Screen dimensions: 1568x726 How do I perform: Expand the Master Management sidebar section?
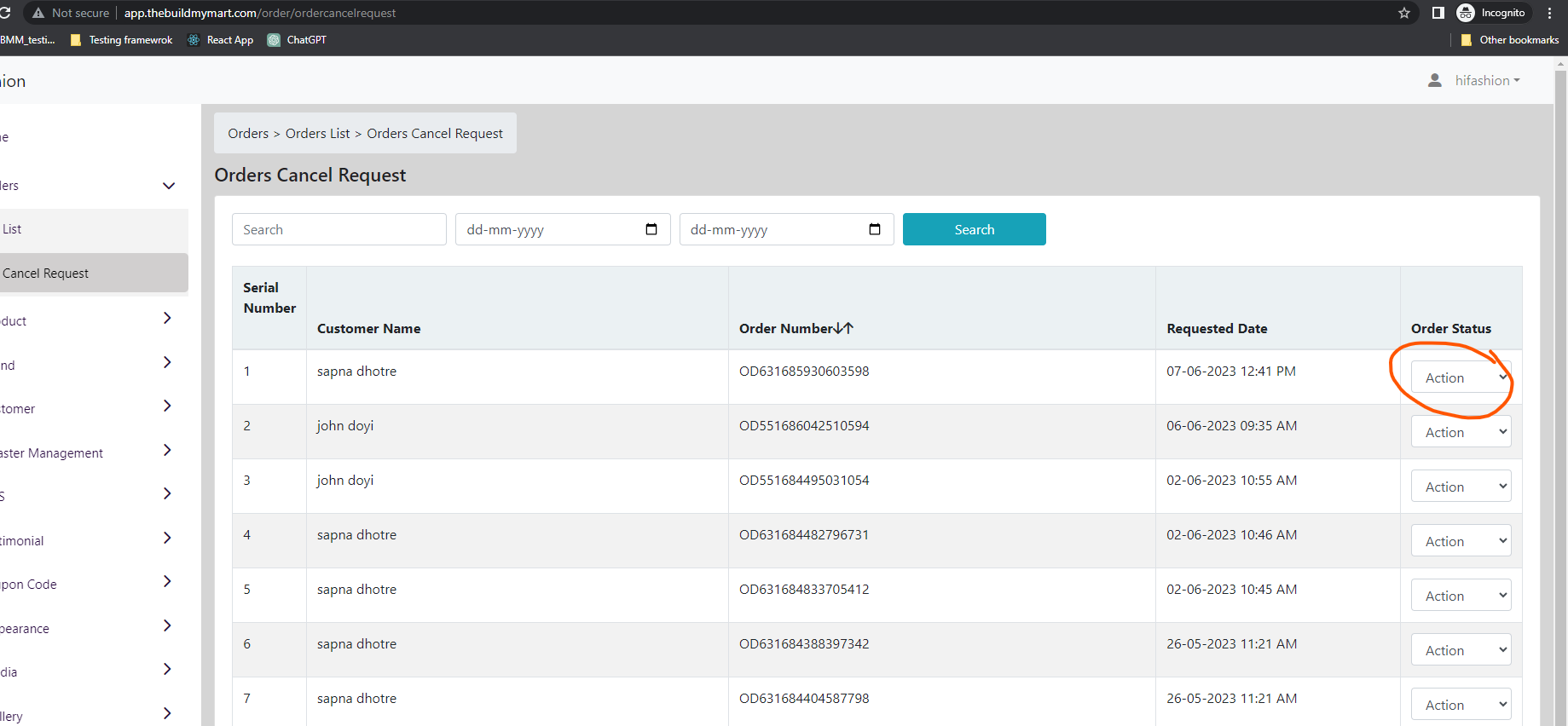[x=167, y=450]
